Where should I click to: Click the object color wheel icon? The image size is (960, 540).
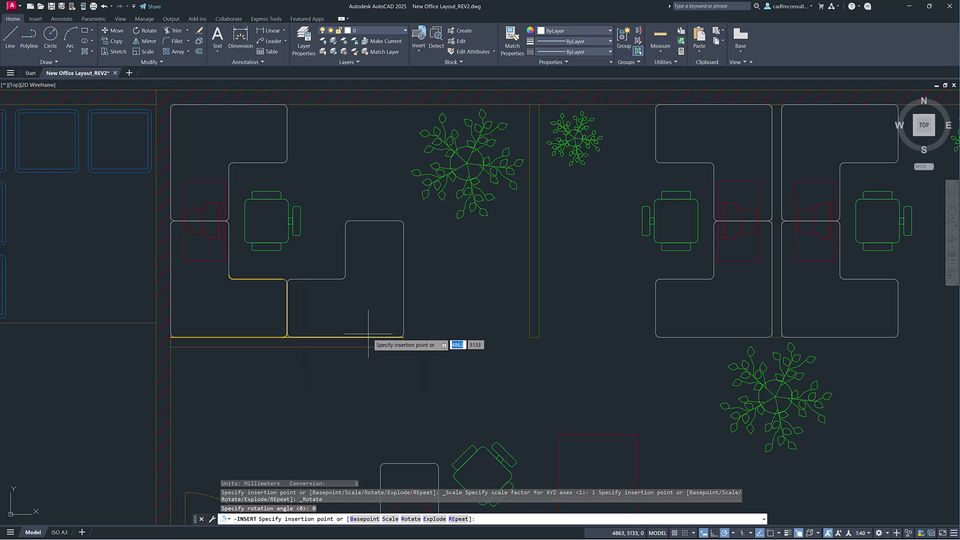[x=530, y=31]
